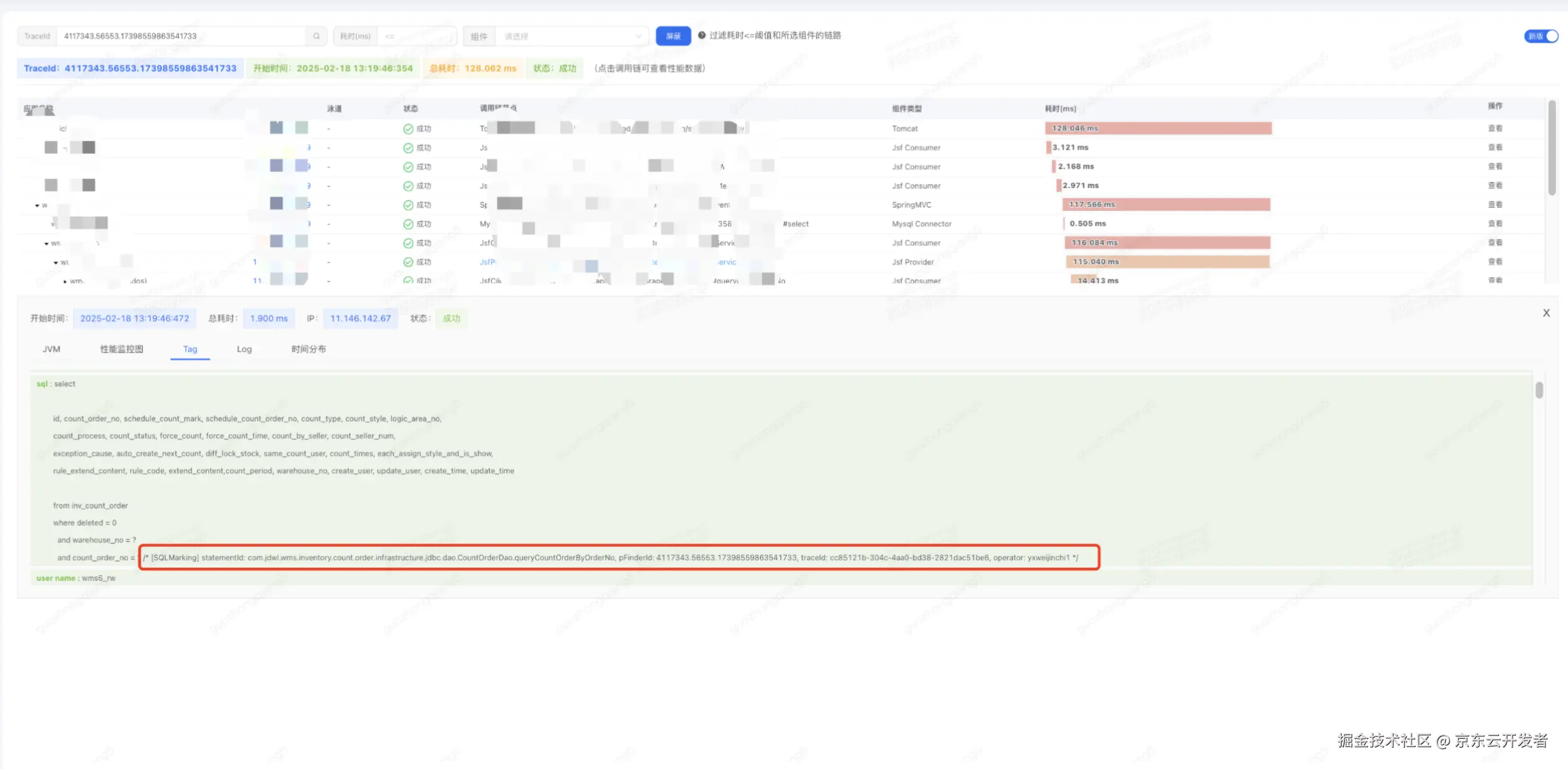Collapse the tree node in SpringMVC row

38,206
